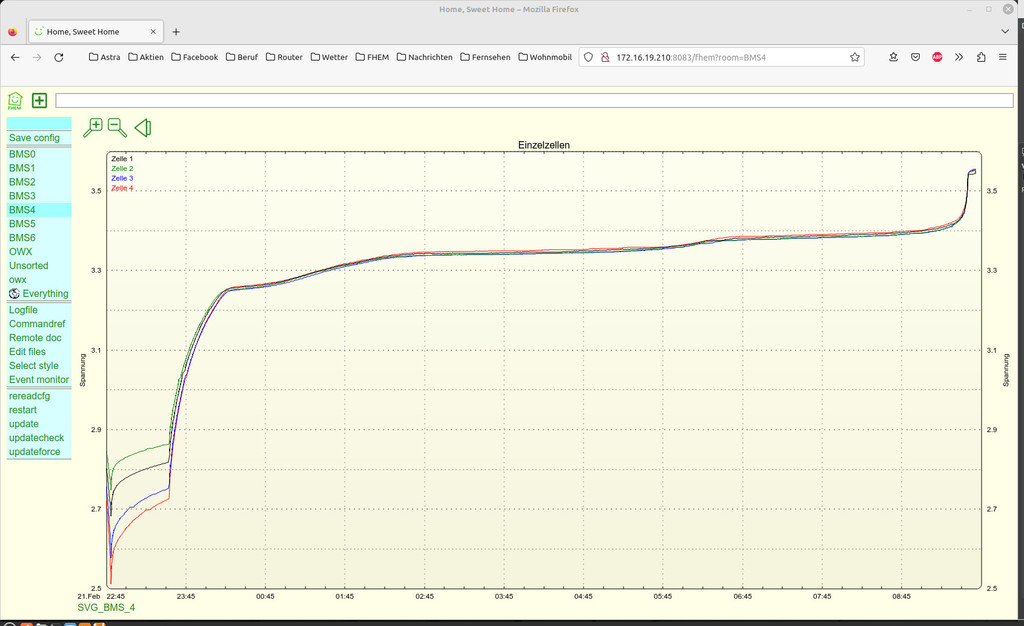The height and width of the screenshot is (626, 1024).
Task: Open the BMS3 room
Action: 22,196
